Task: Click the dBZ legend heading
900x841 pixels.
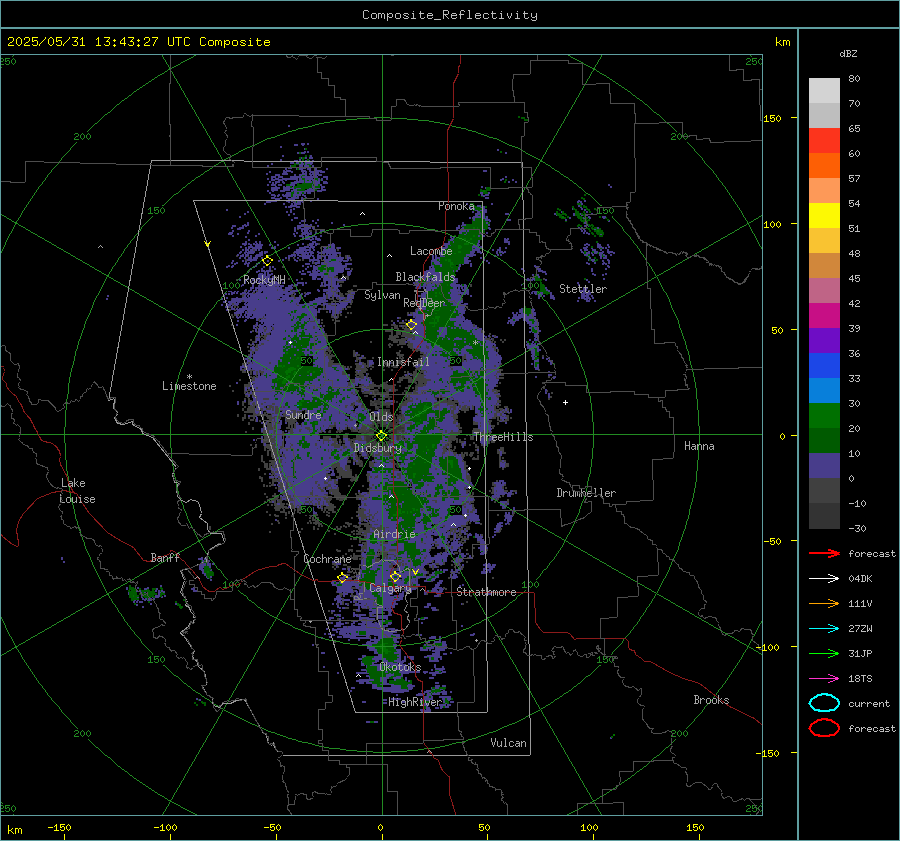Action: tap(848, 54)
